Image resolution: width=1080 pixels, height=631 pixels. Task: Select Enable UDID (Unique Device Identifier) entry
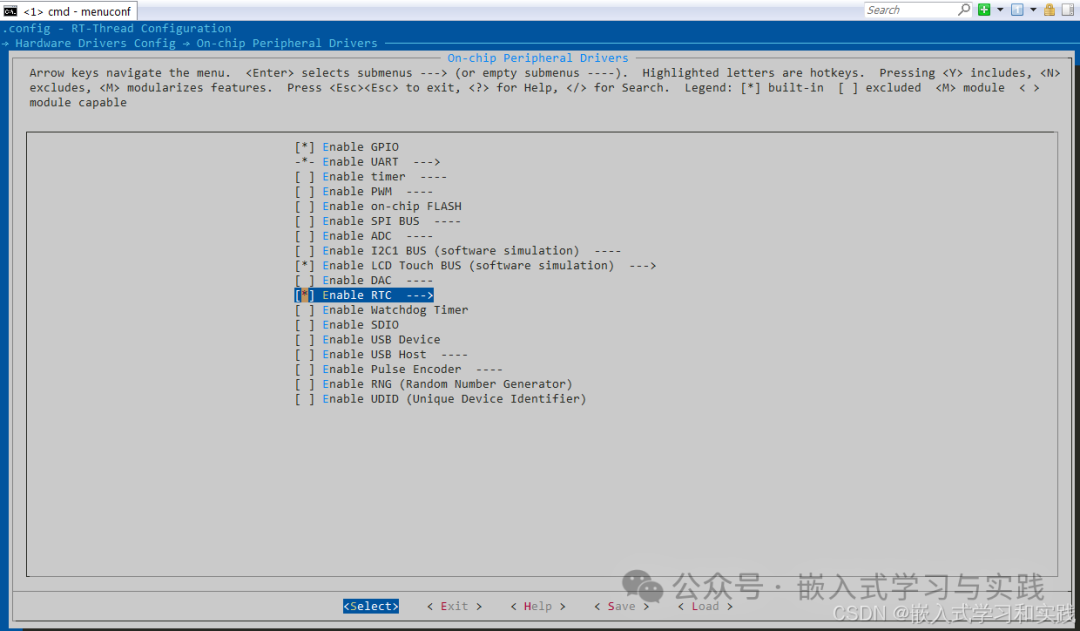click(x=441, y=399)
